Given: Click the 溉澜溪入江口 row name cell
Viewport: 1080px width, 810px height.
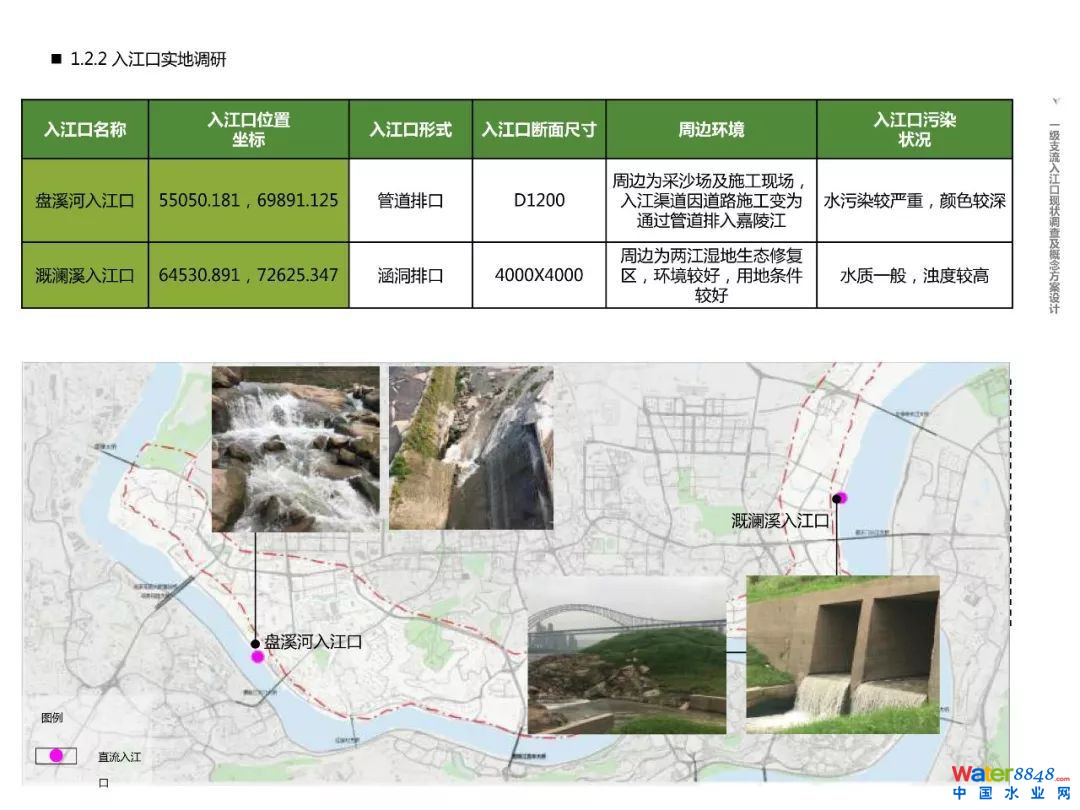Looking at the screenshot, I should (85, 274).
